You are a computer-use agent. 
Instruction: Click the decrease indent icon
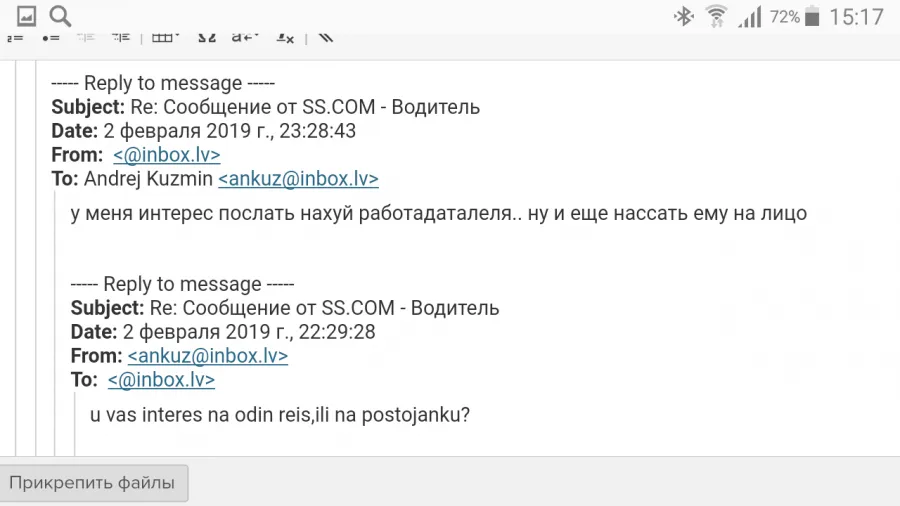86,38
